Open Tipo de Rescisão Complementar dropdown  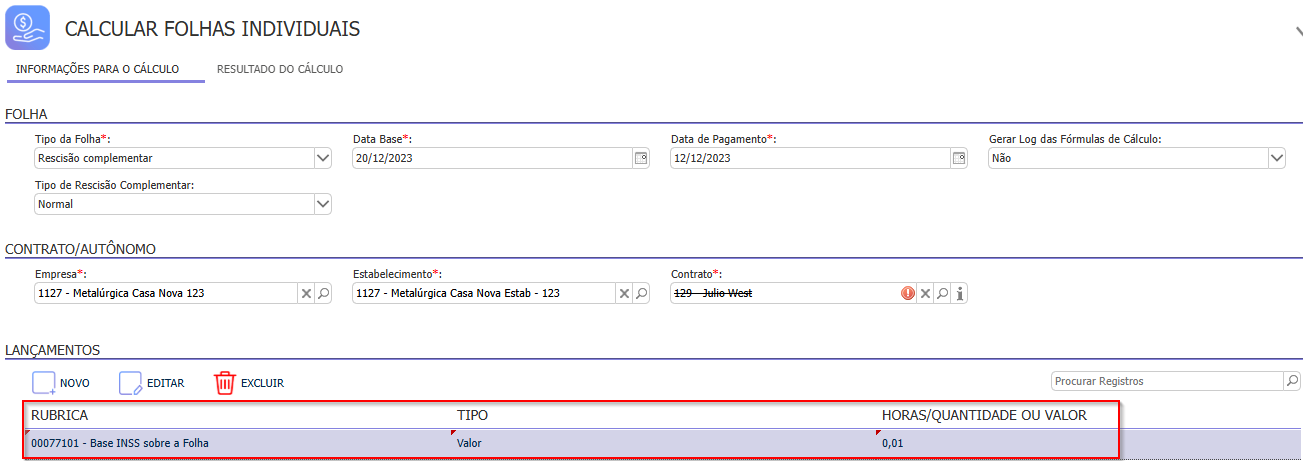[322, 204]
